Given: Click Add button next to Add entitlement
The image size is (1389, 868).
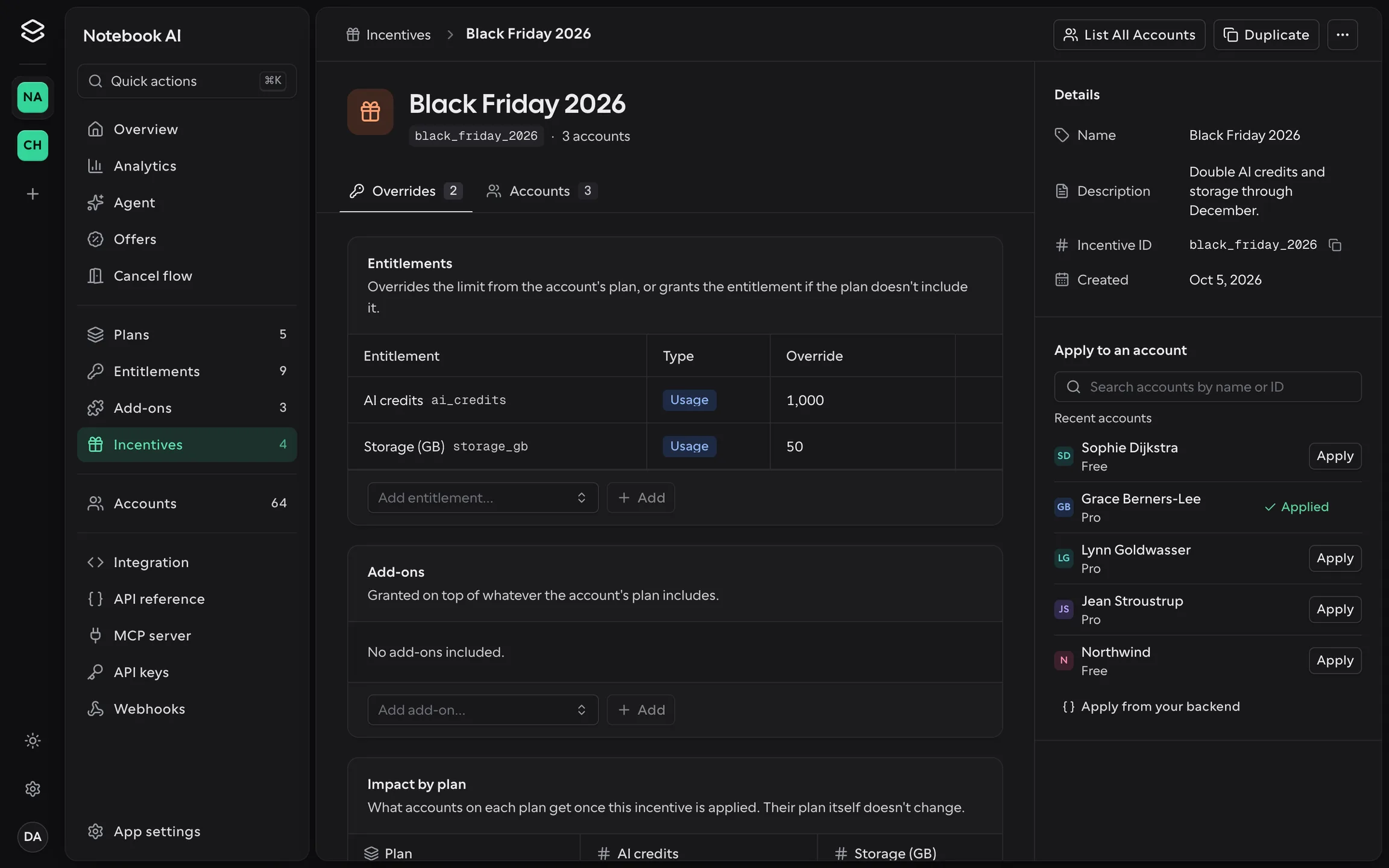Looking at the screenshot, I should click(641, 497).
